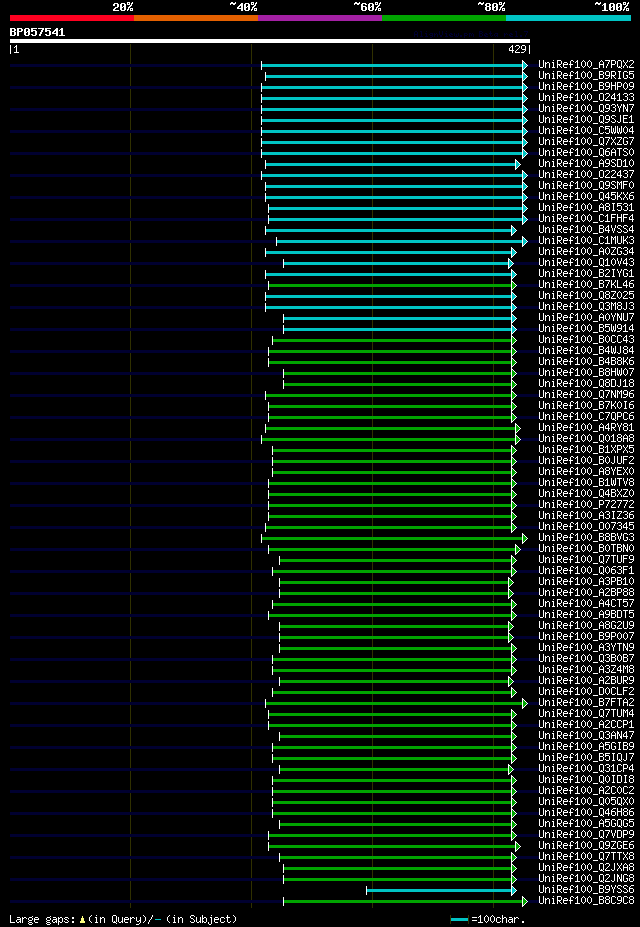
Task: Select the UniRef100_A4RY81 label
Action: [x=586, y=428]
